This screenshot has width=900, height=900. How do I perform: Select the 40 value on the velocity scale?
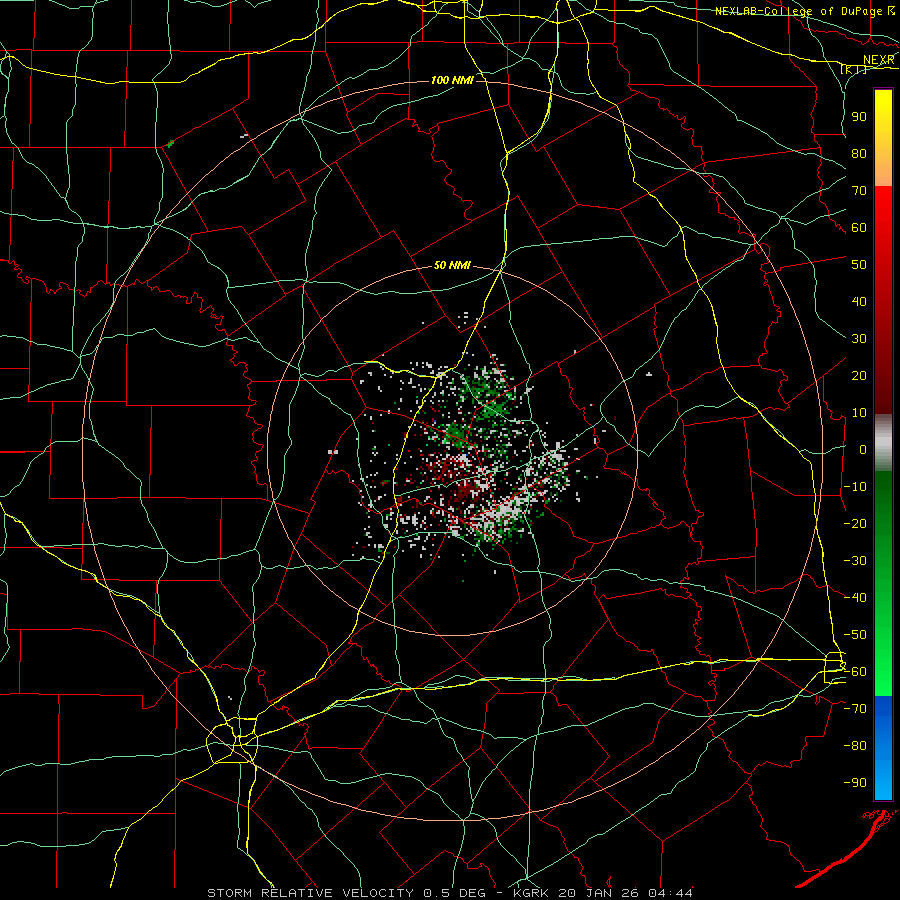(x=859, y=301)
